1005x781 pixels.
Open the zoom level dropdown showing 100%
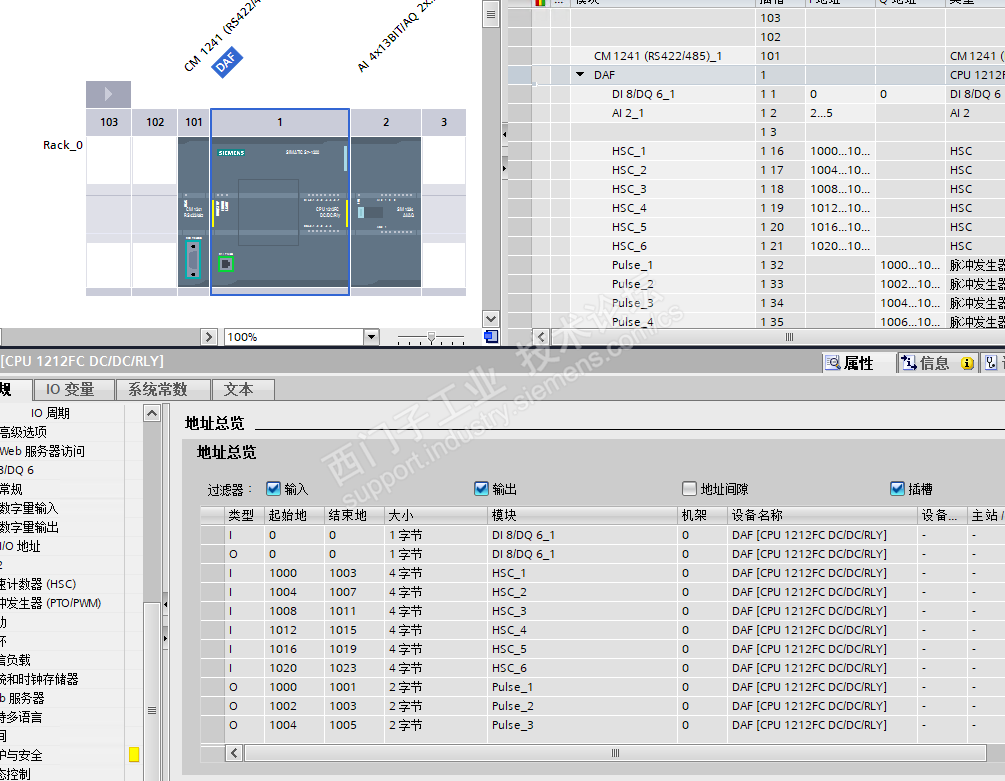tap(371, 337)
